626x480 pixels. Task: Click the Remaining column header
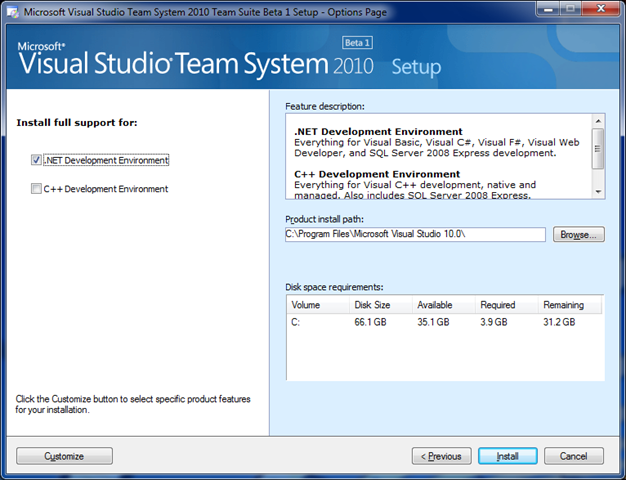pyautogui.click(x=570, y=305)
